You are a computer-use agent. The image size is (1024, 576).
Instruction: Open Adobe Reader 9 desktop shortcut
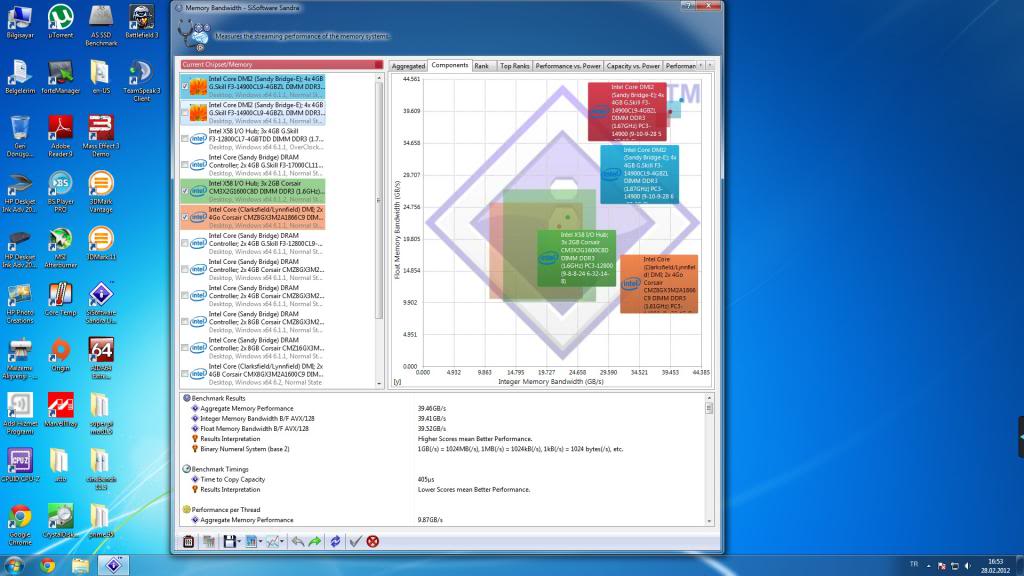[x=61, y=136]
